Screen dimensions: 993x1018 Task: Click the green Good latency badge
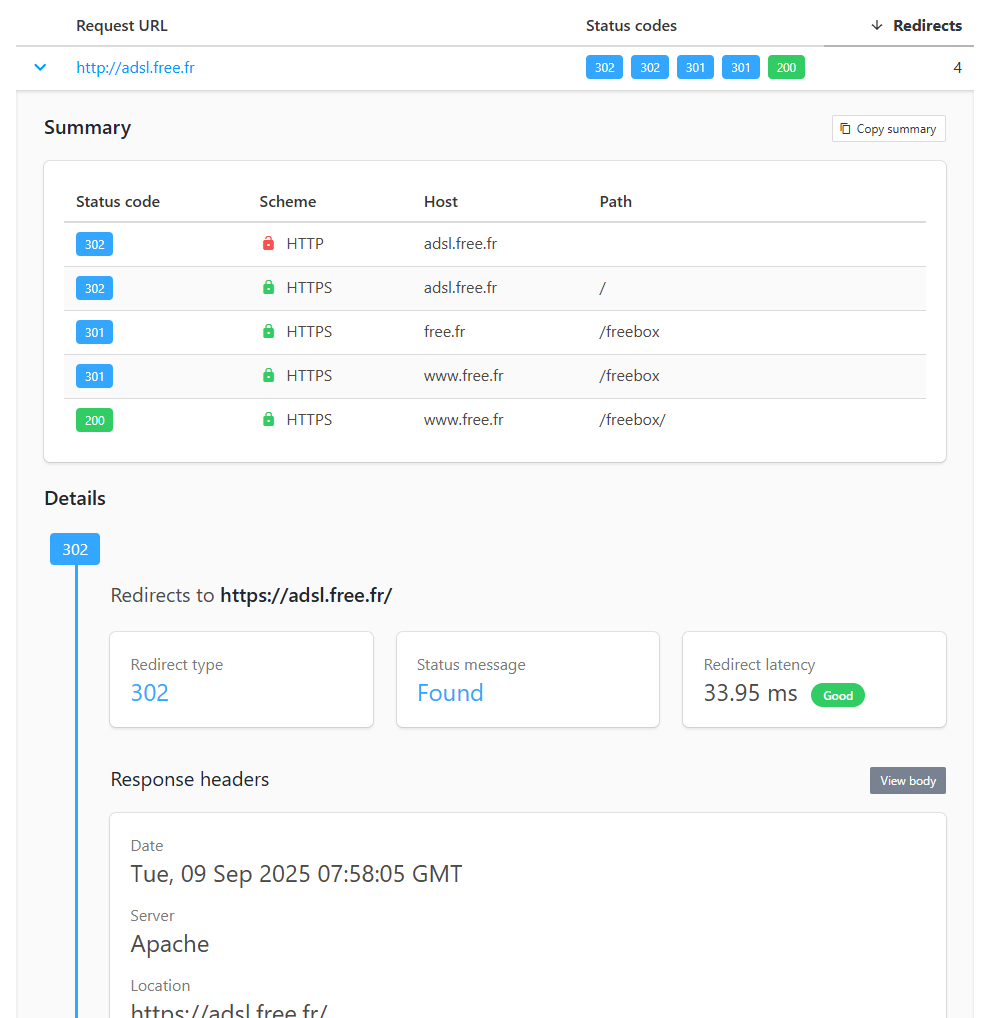click(838, 695)
